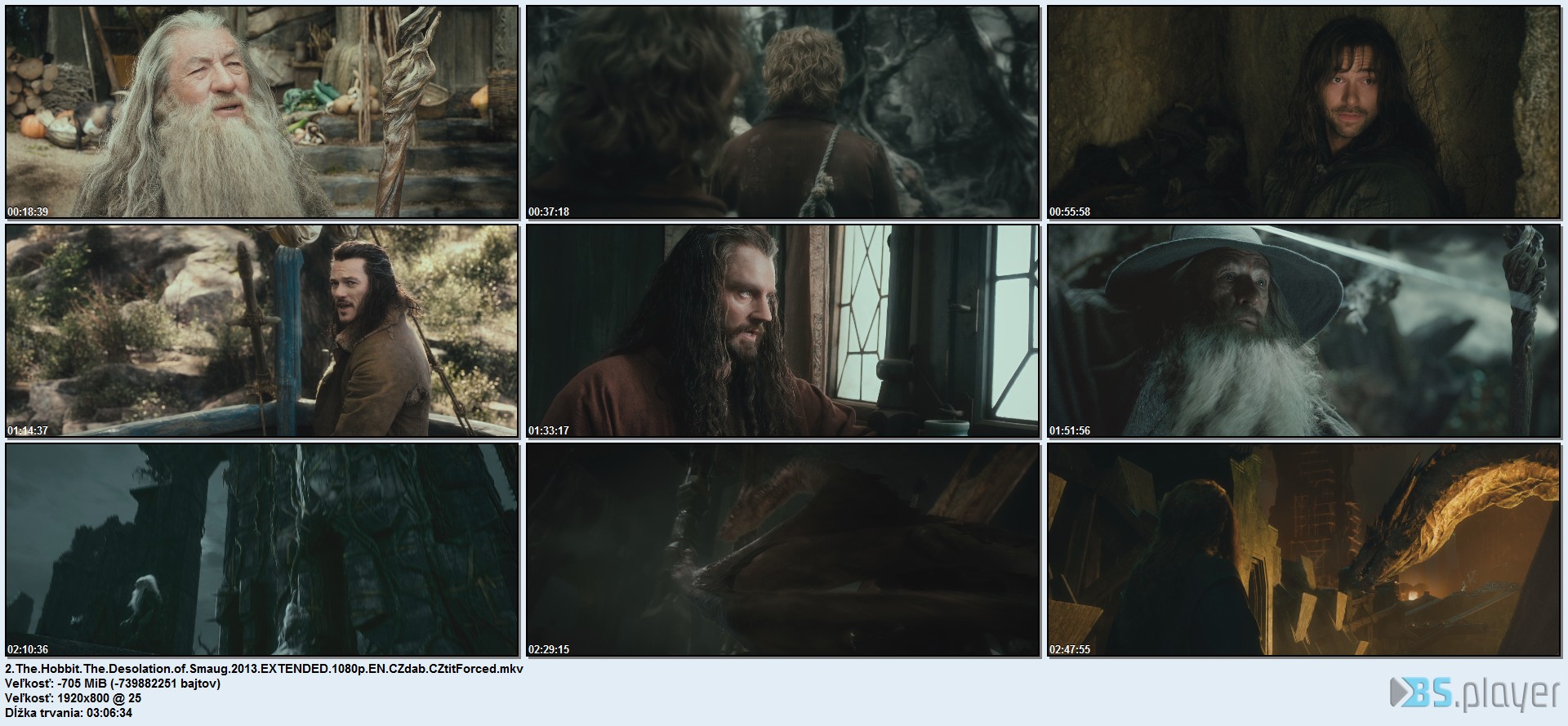The image size is (1568, 726).
Task: Select the Gandalf with grey hat thumbnail
Action: pyautogui.click(x=1303, y=331)
